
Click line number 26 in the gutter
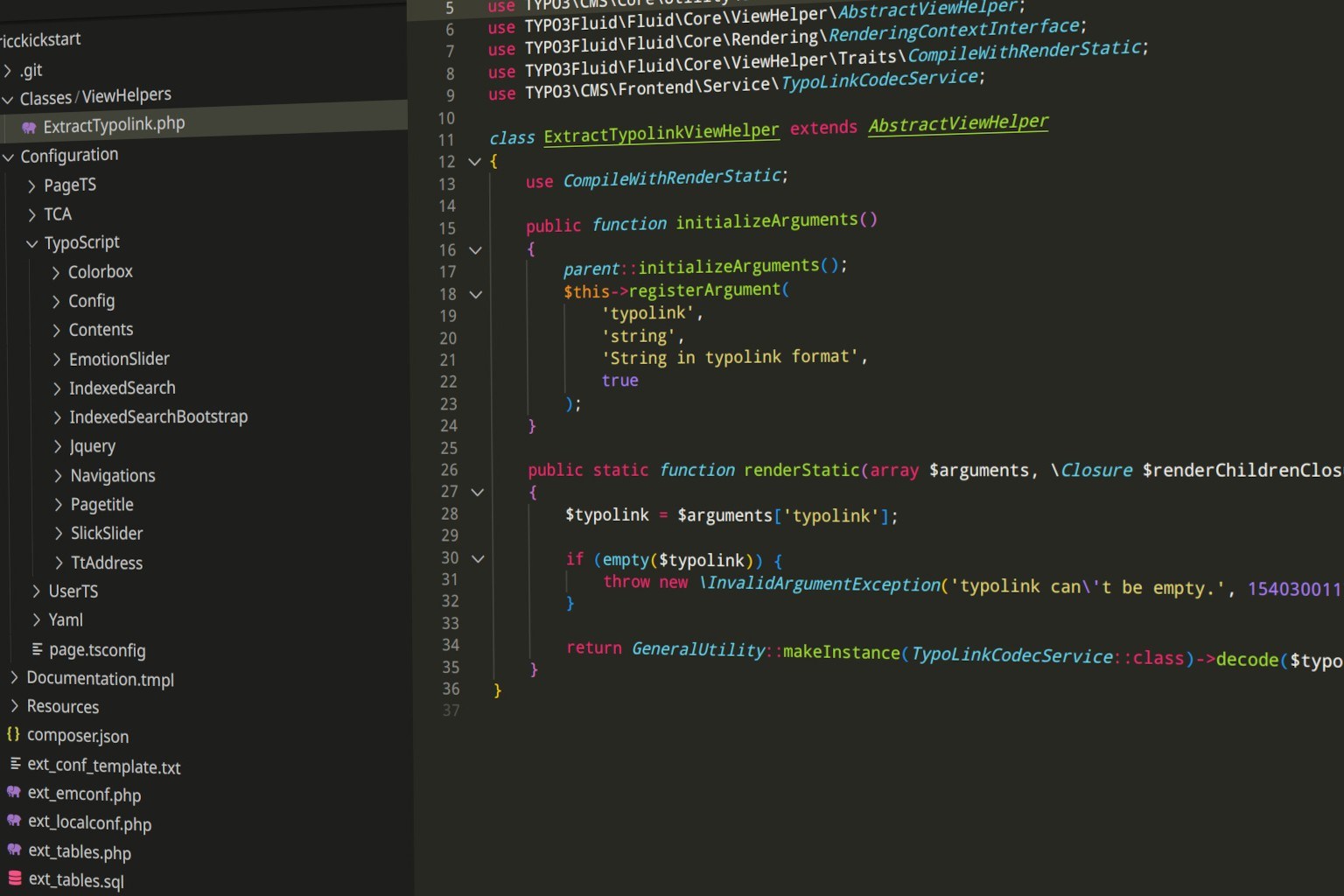point(449,470)
